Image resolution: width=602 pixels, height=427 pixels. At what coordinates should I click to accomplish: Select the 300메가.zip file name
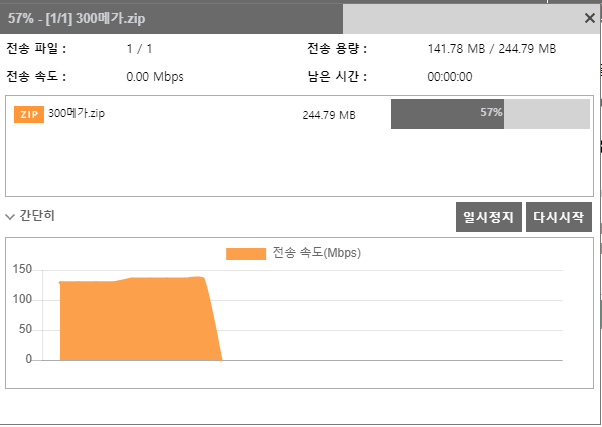click(77, 114)
